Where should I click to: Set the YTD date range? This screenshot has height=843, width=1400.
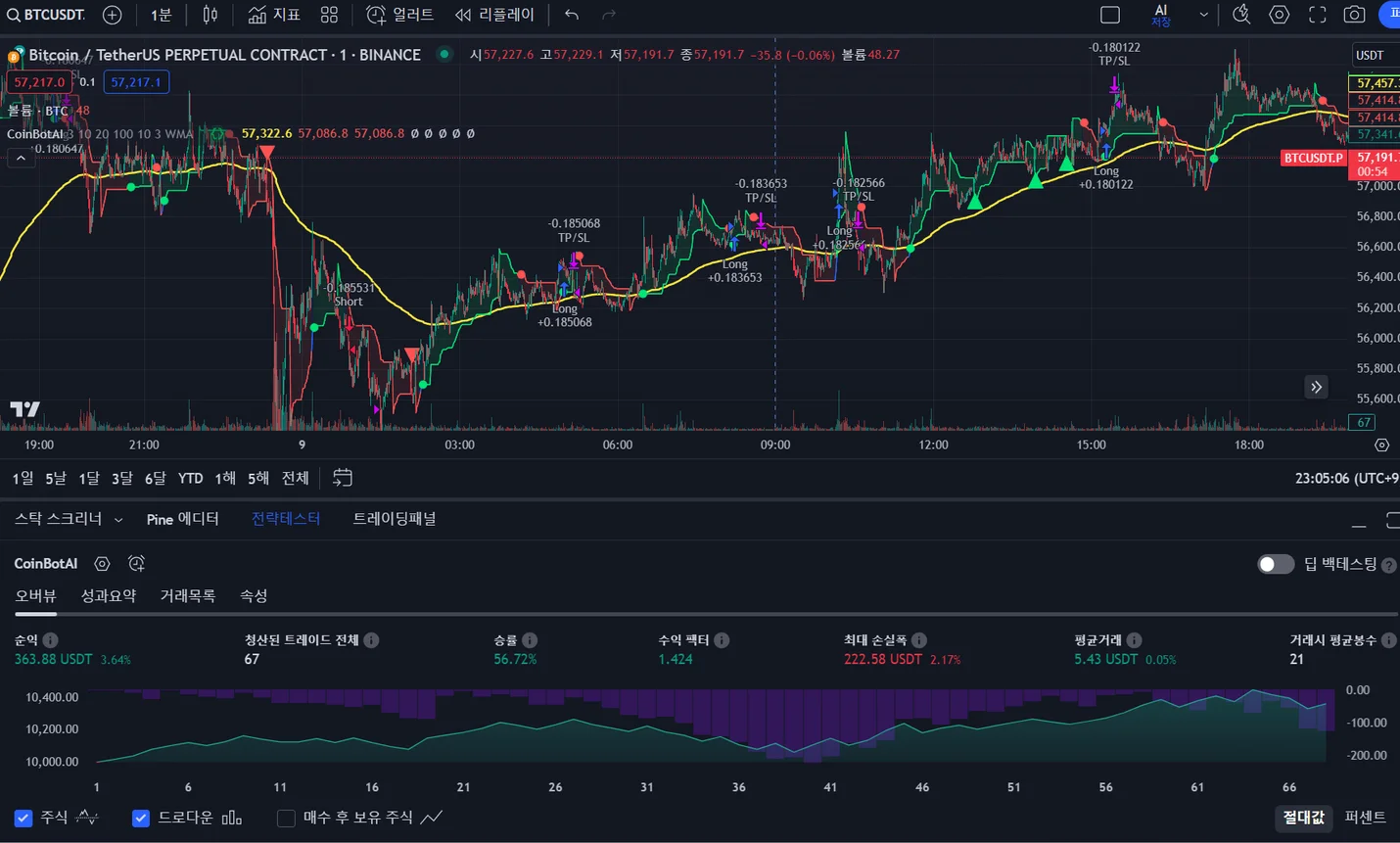[x=191, y=478]
